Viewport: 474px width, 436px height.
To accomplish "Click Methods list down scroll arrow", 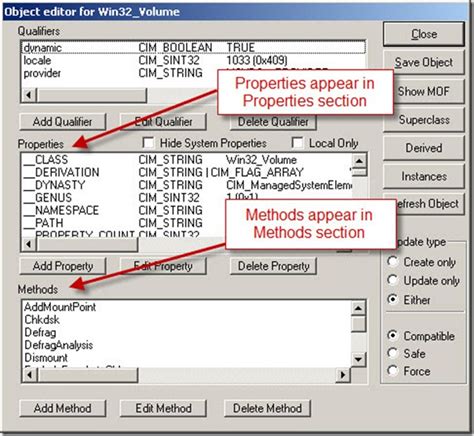I will [x=358, y=359].
